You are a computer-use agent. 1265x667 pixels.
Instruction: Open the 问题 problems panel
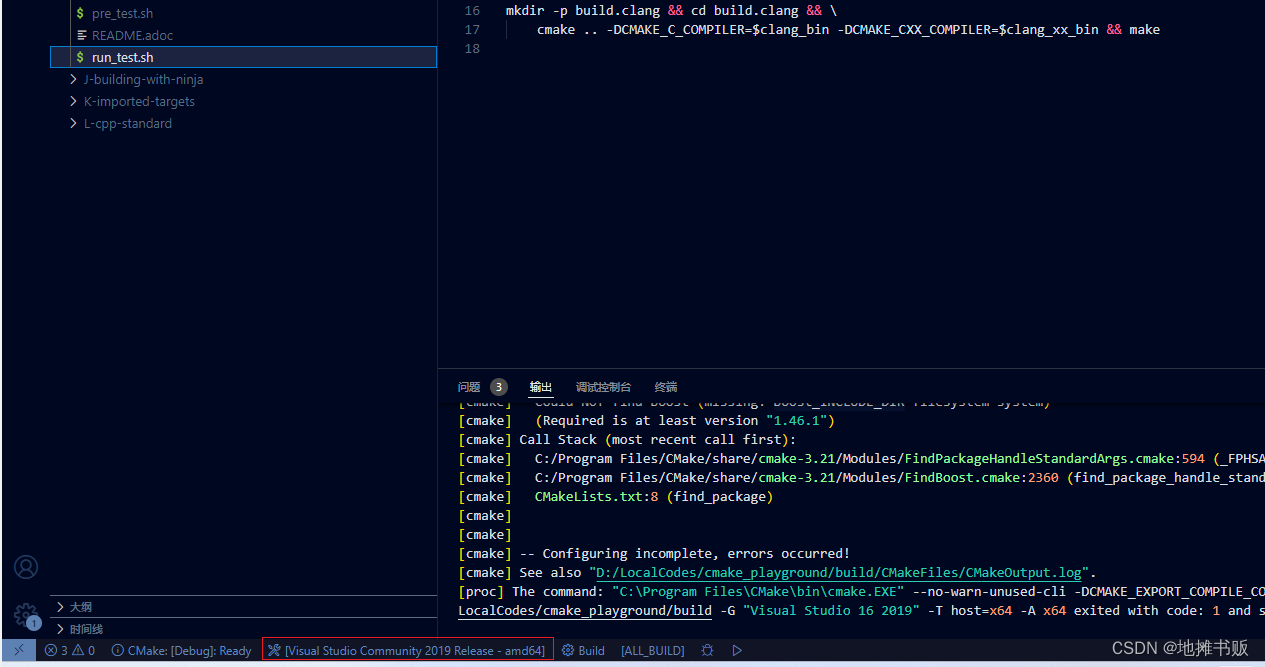point(469,387)
